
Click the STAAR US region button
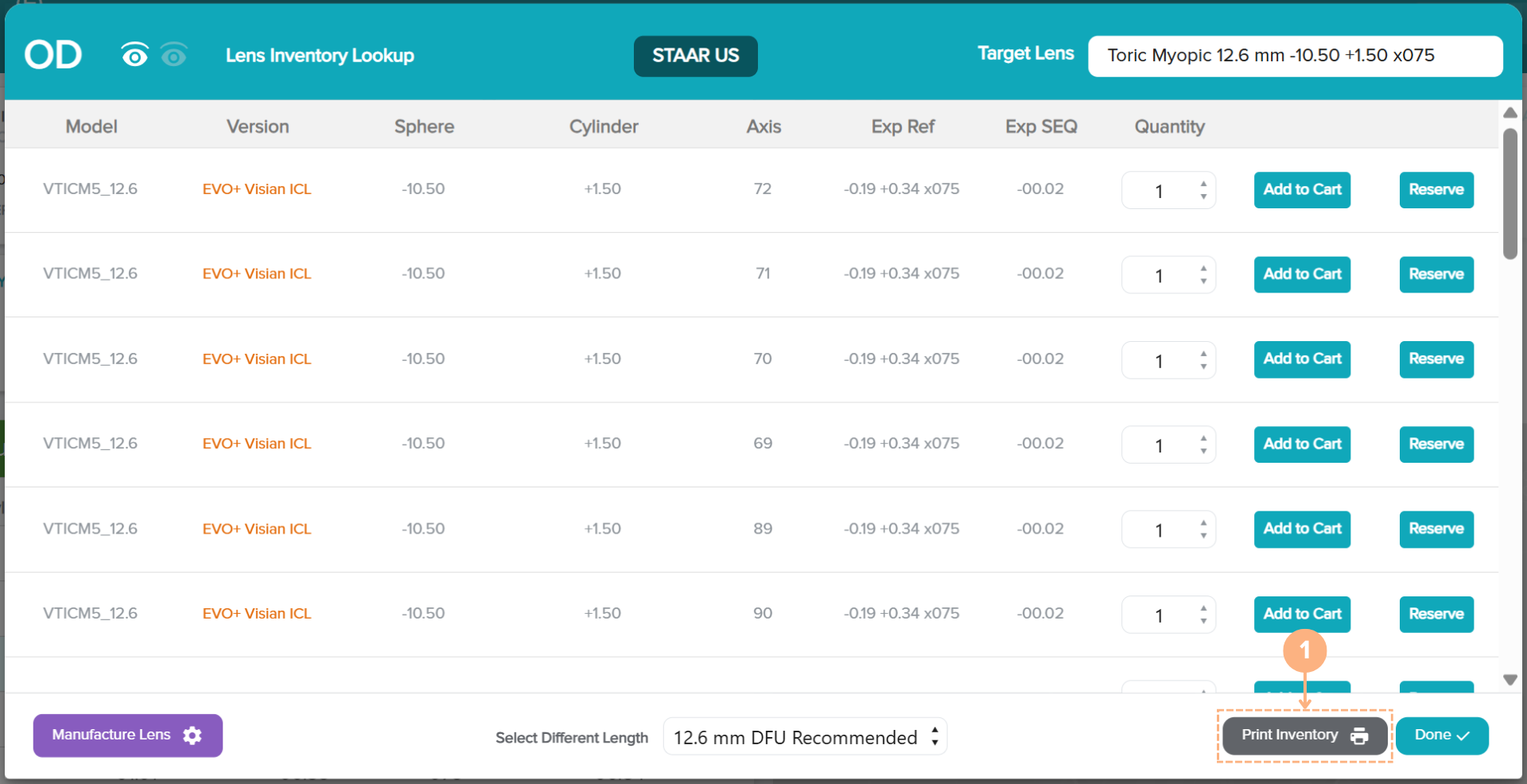(695, 56)
